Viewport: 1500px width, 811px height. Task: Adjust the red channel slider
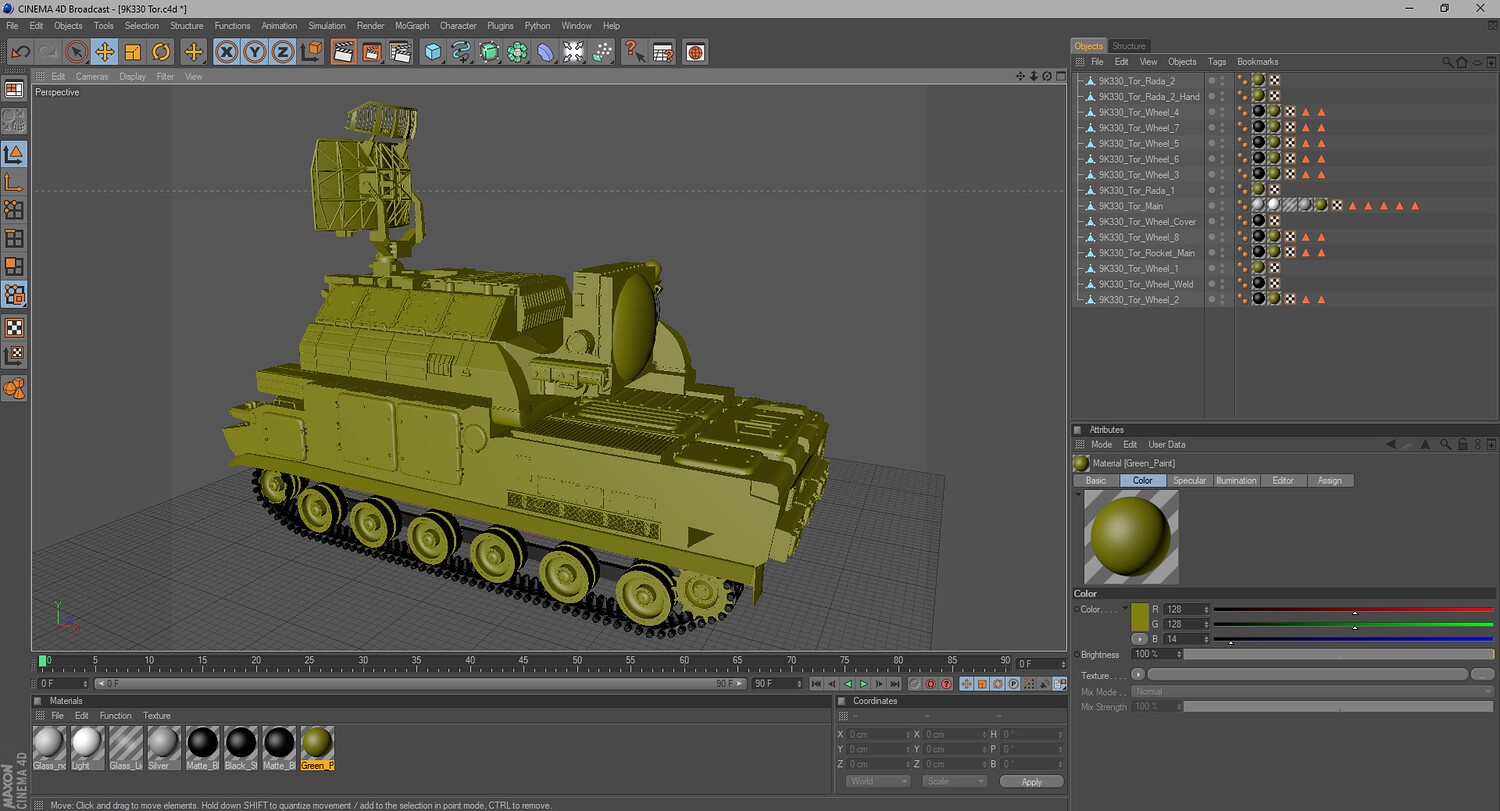(1353, 609)
